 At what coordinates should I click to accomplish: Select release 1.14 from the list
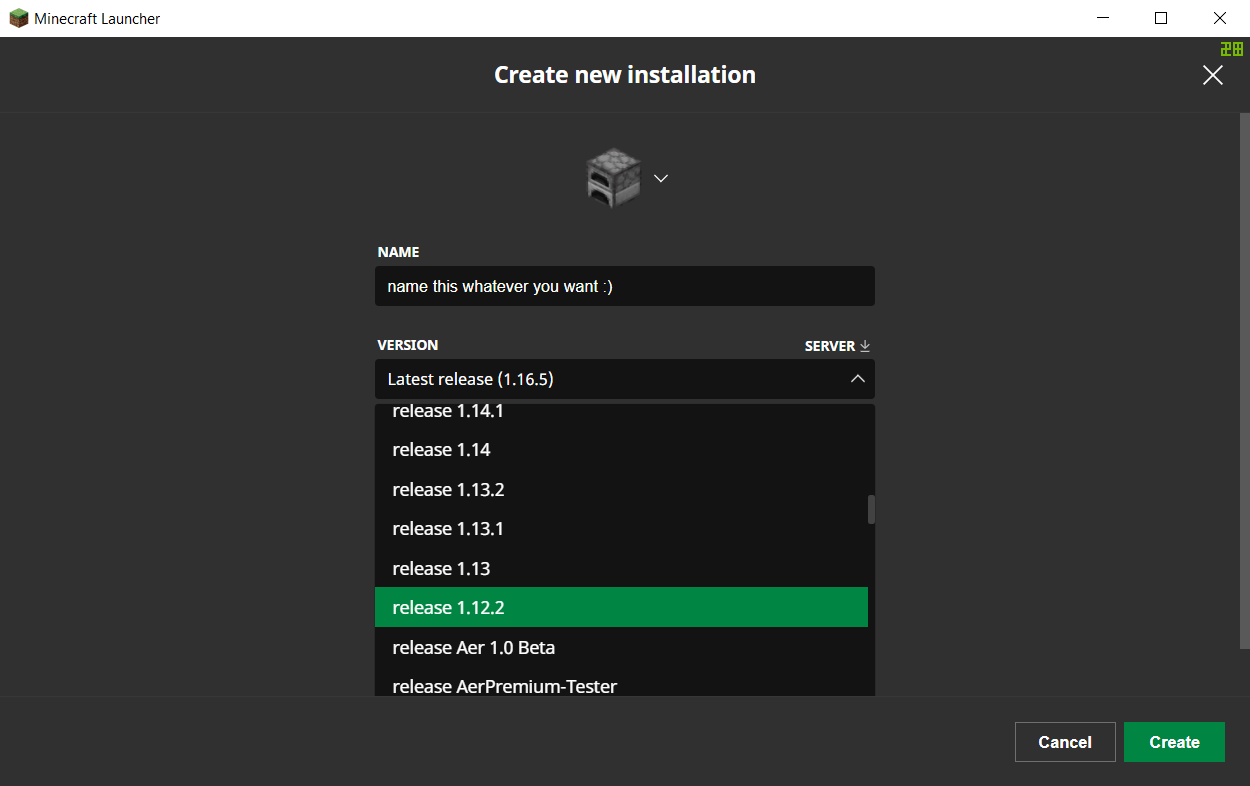621,450
